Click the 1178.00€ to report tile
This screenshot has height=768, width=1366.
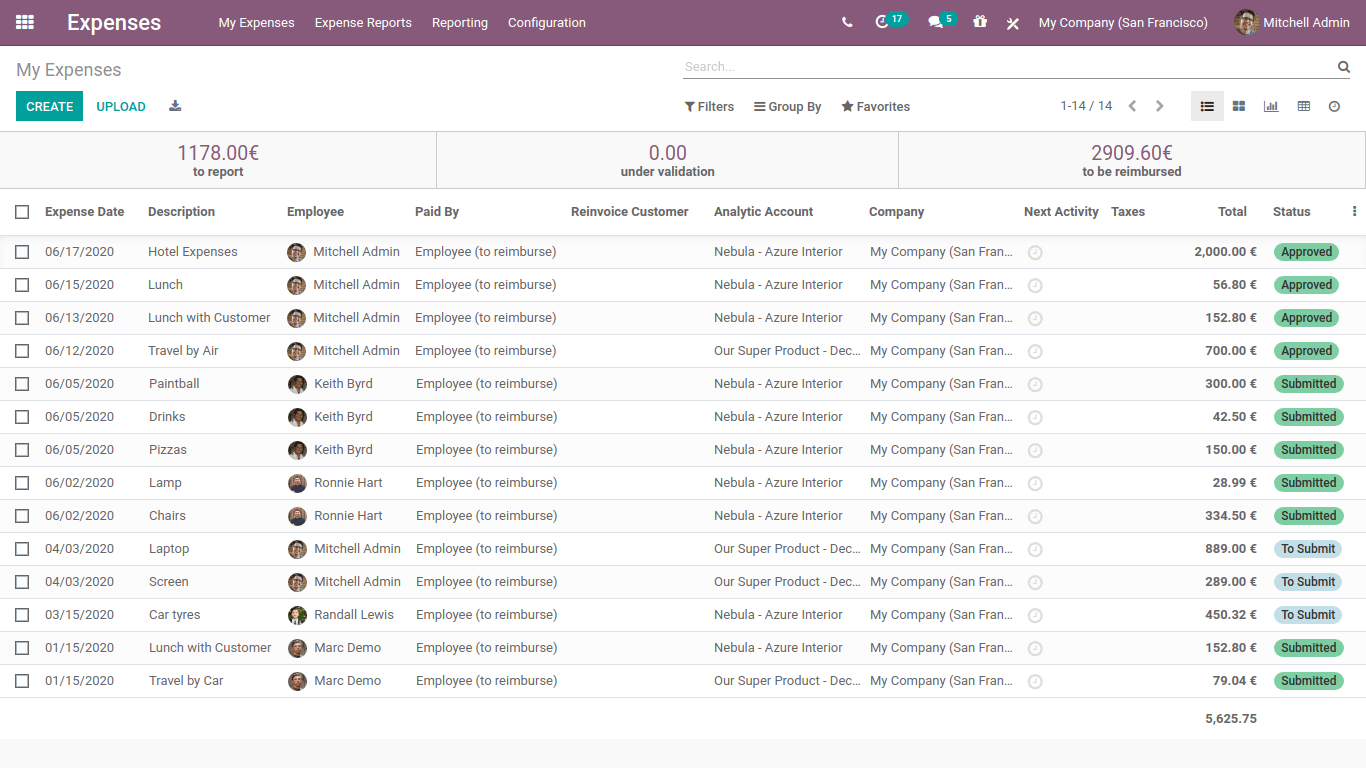[x=218, y=160]
